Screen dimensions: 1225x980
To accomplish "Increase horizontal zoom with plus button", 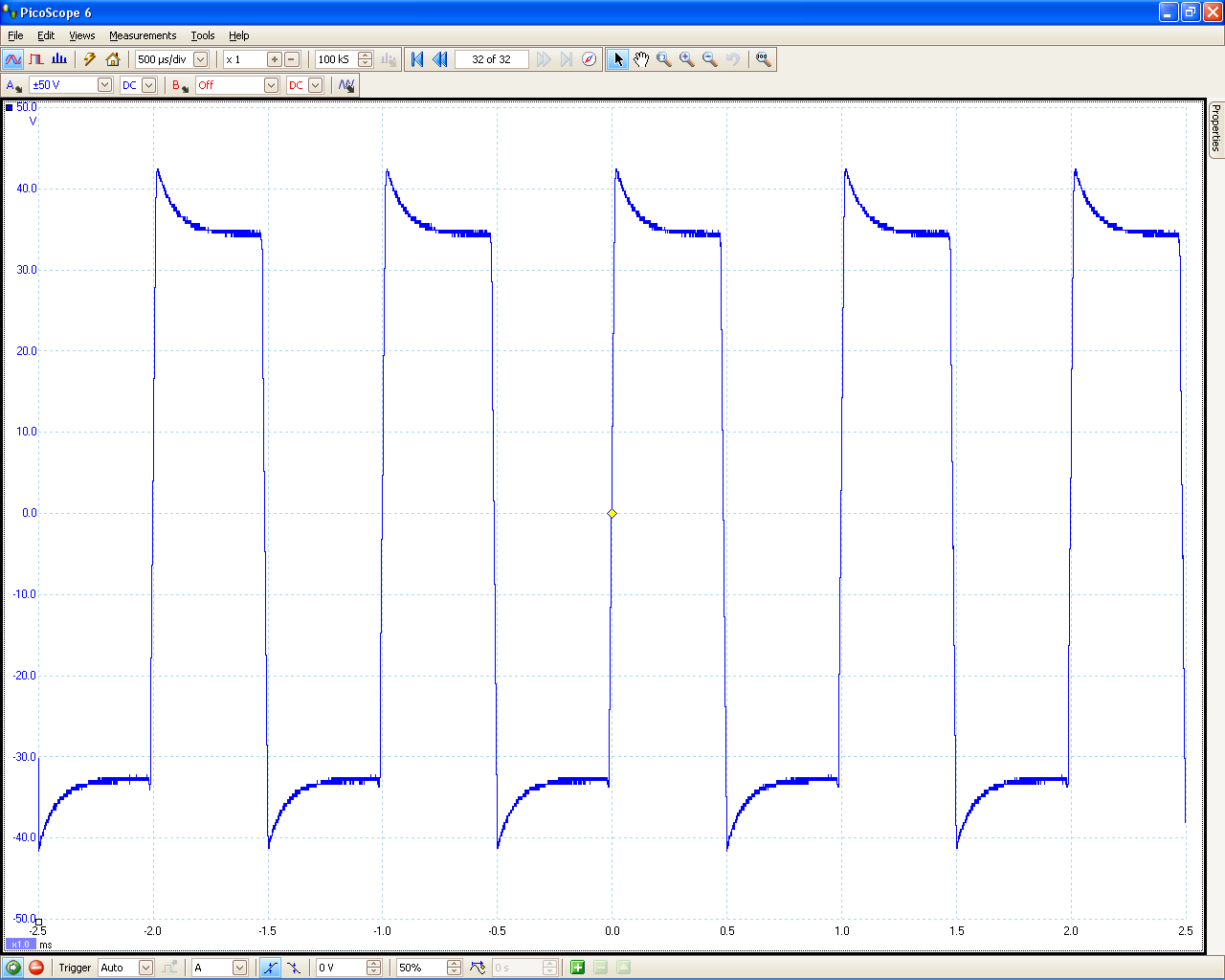I will [x=275, y=59].
